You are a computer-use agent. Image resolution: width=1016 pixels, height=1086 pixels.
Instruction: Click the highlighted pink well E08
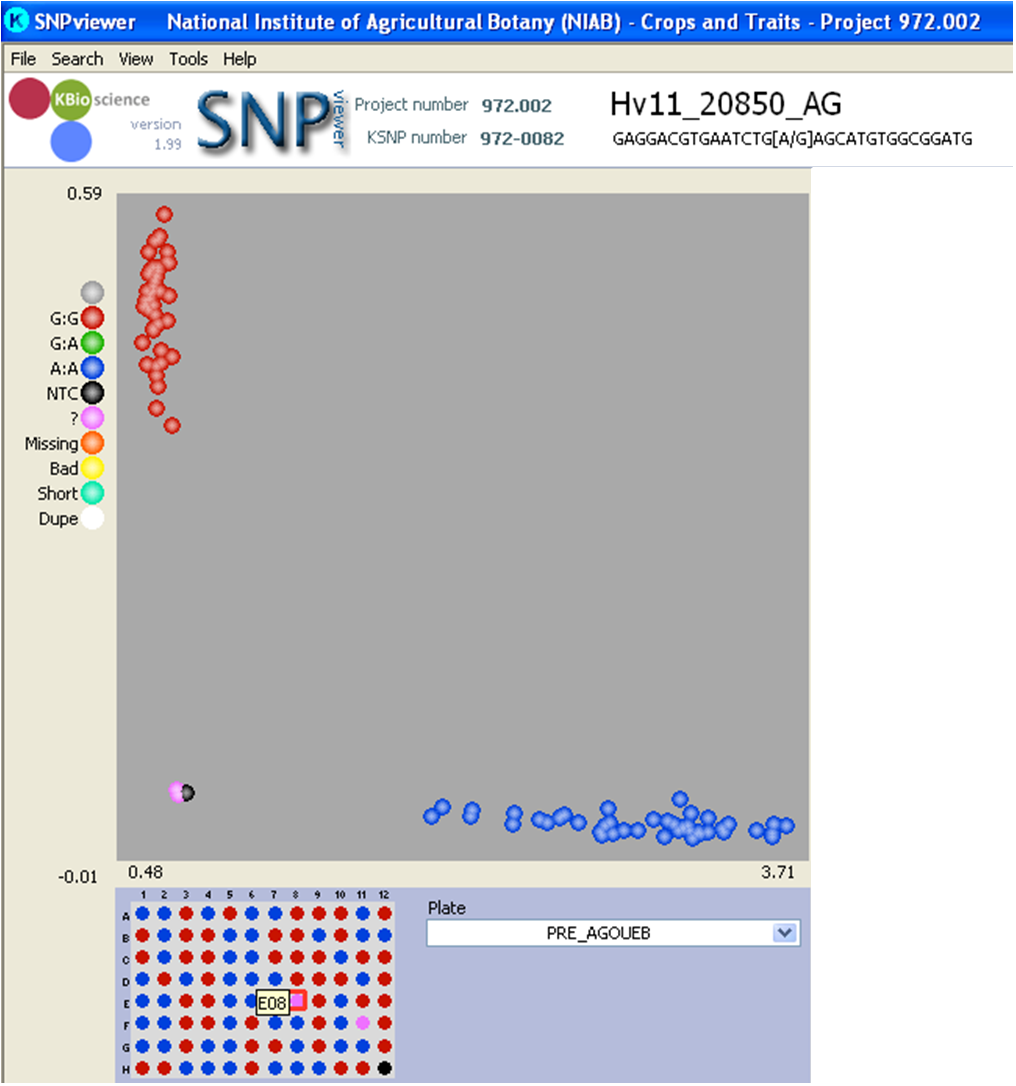pyautogui.click(x=297, y=1000)
